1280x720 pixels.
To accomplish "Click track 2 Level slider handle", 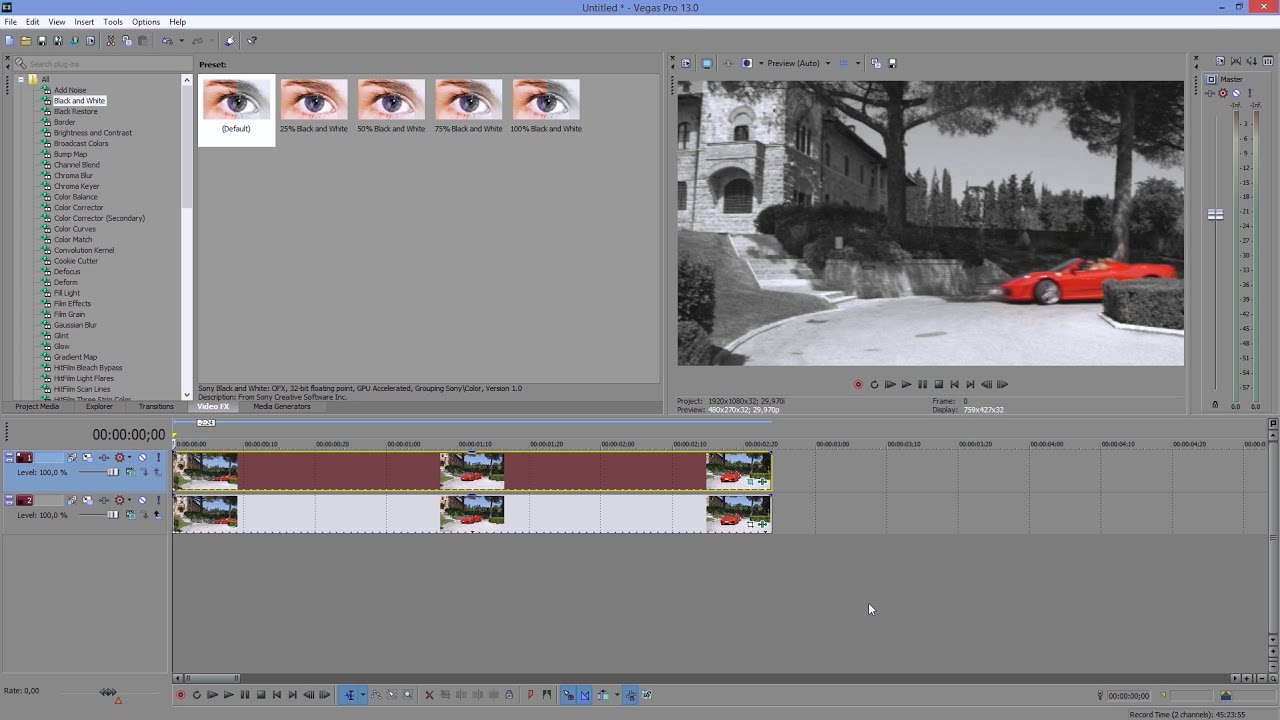I will coord(113,515).
